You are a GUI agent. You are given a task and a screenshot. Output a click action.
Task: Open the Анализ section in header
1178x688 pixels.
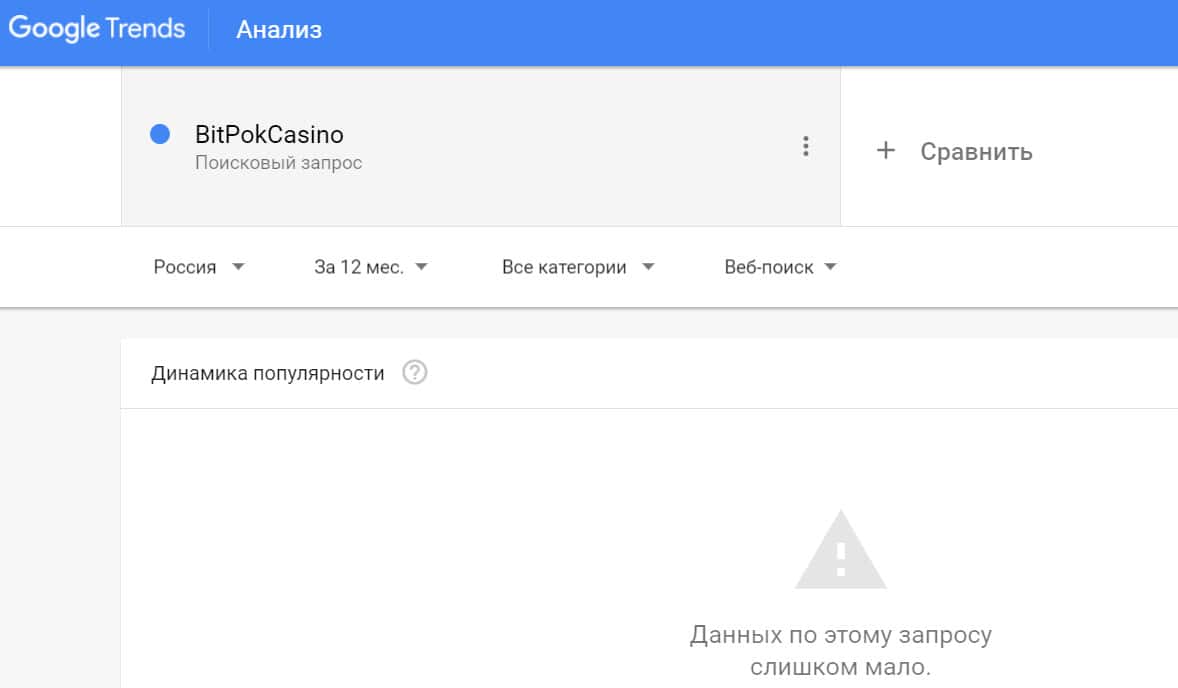coord(279,30)
